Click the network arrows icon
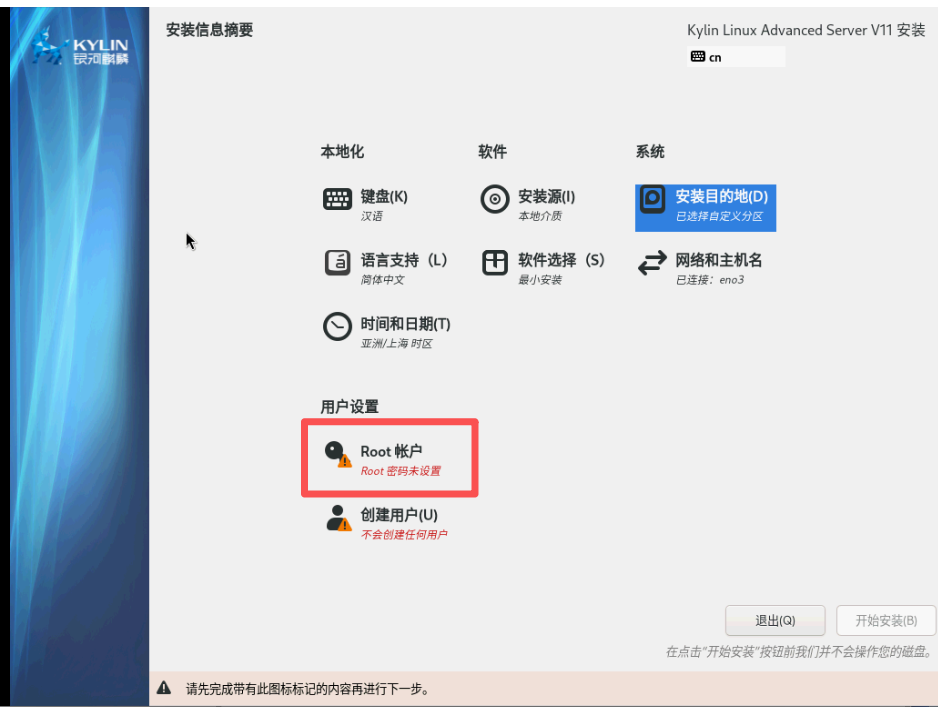 (652, 263)
